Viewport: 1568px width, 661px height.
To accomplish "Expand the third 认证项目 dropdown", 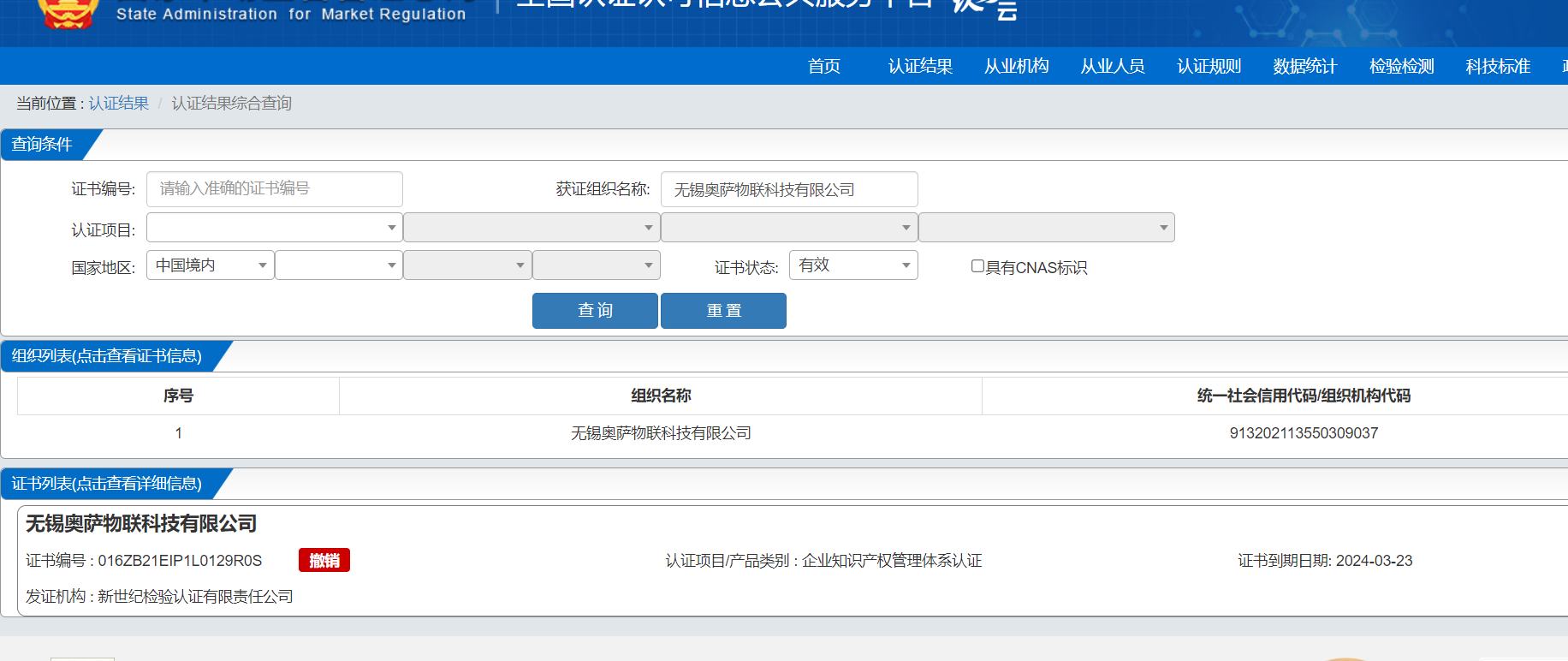I will tap(789, 228).
